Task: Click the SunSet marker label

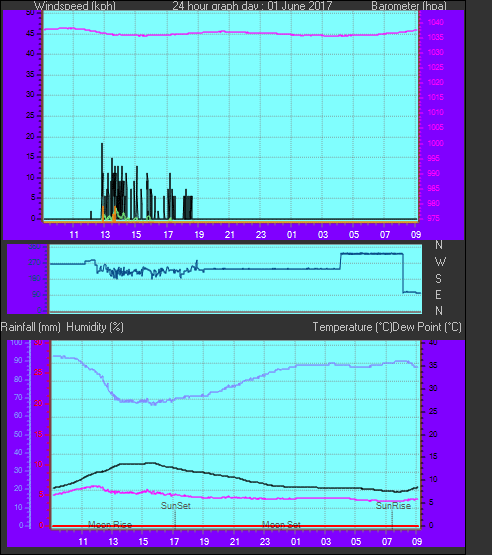Action: tap(176, 505)
